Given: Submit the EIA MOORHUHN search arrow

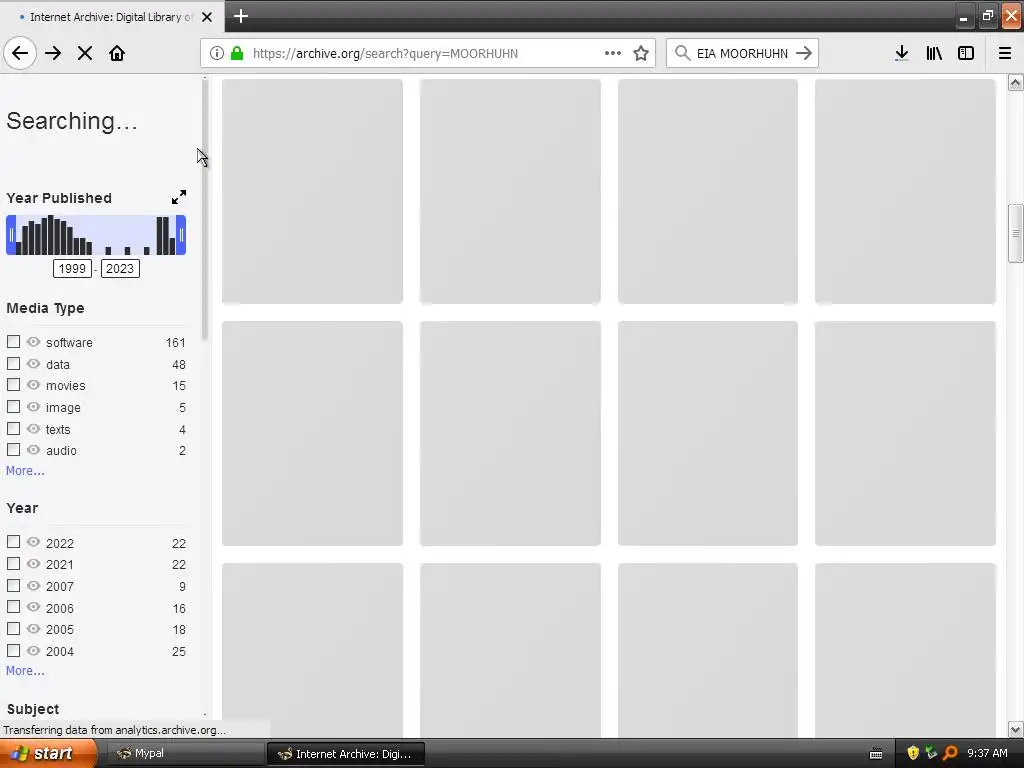Looking at the screenshot, I should tap(804, 54).
